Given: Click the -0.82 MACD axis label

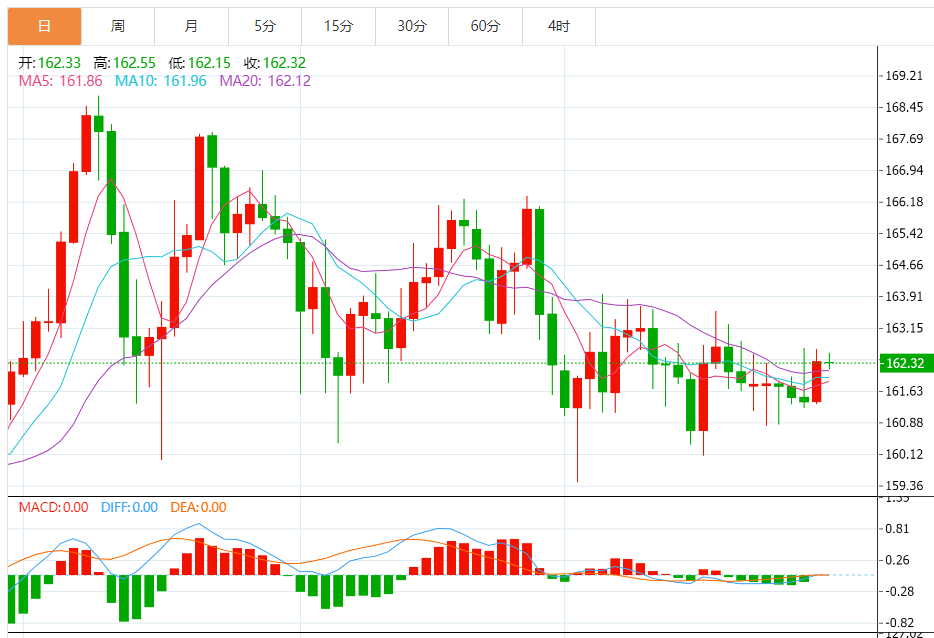Looking at the screenshot, I should click(899, 623).
